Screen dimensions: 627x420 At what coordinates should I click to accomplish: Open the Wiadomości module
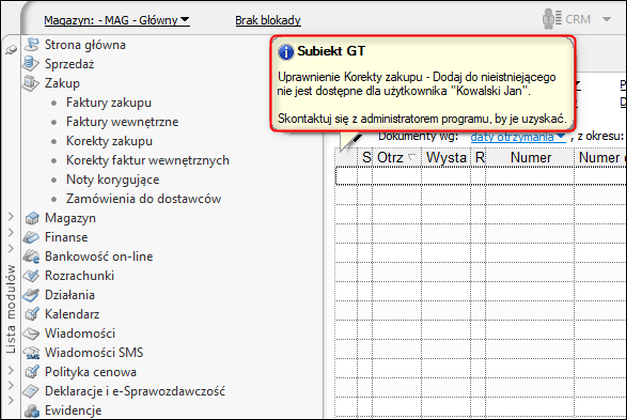(x=80, y=333)
